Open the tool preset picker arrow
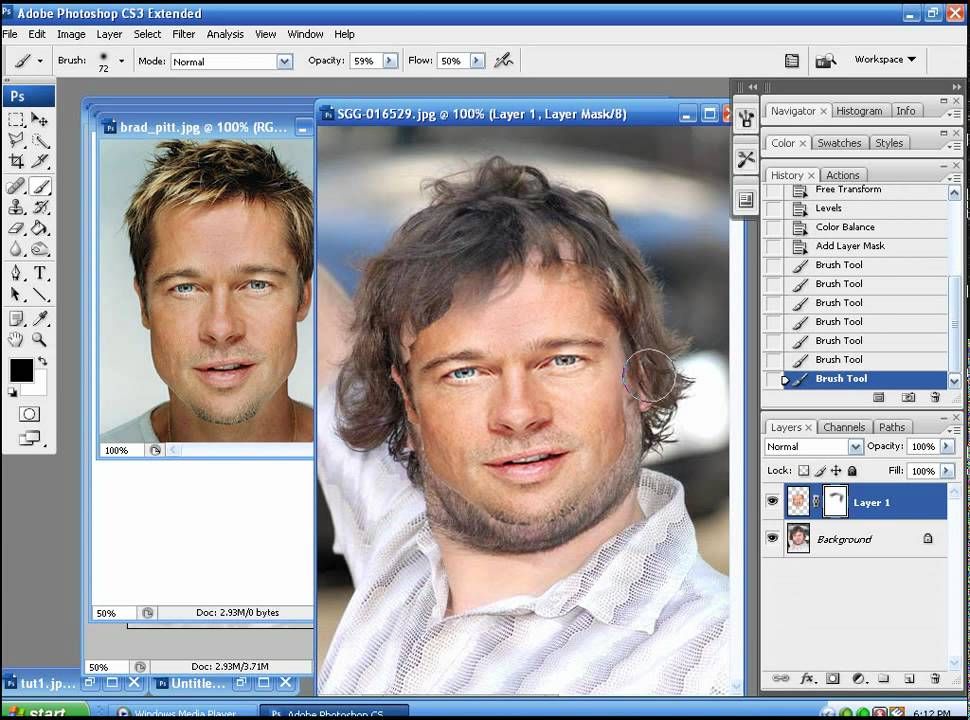Image resolution: width=970 pixels, height=720 pixels. [40, 61]
